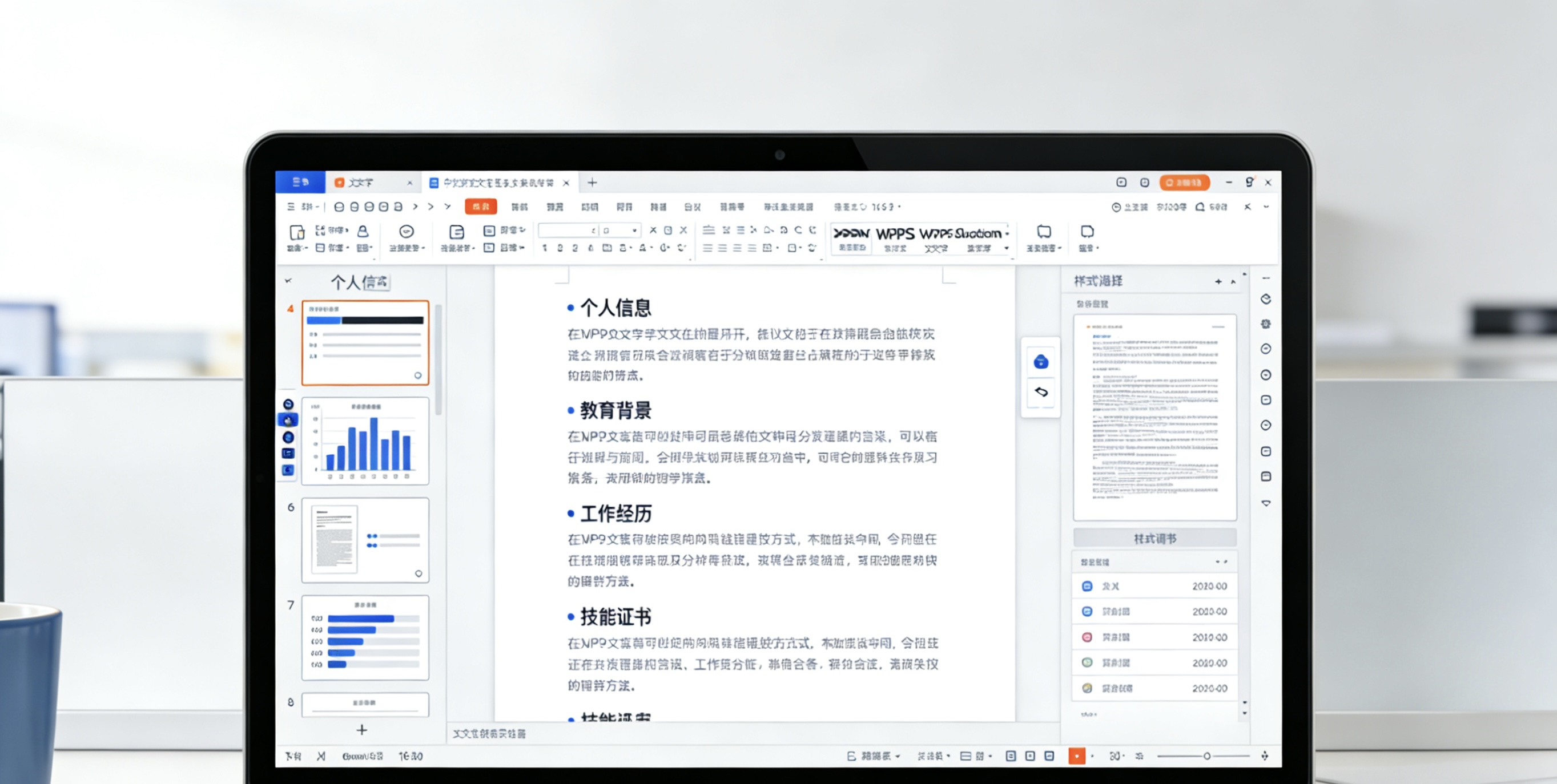Click the settings gear icon in right sidebar

pos(1266,324)
